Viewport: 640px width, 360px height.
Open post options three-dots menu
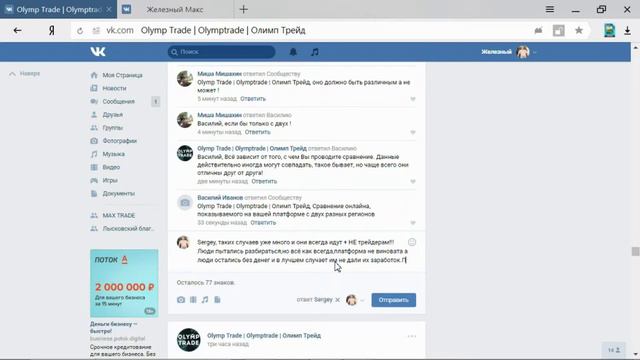coord(411,336)
